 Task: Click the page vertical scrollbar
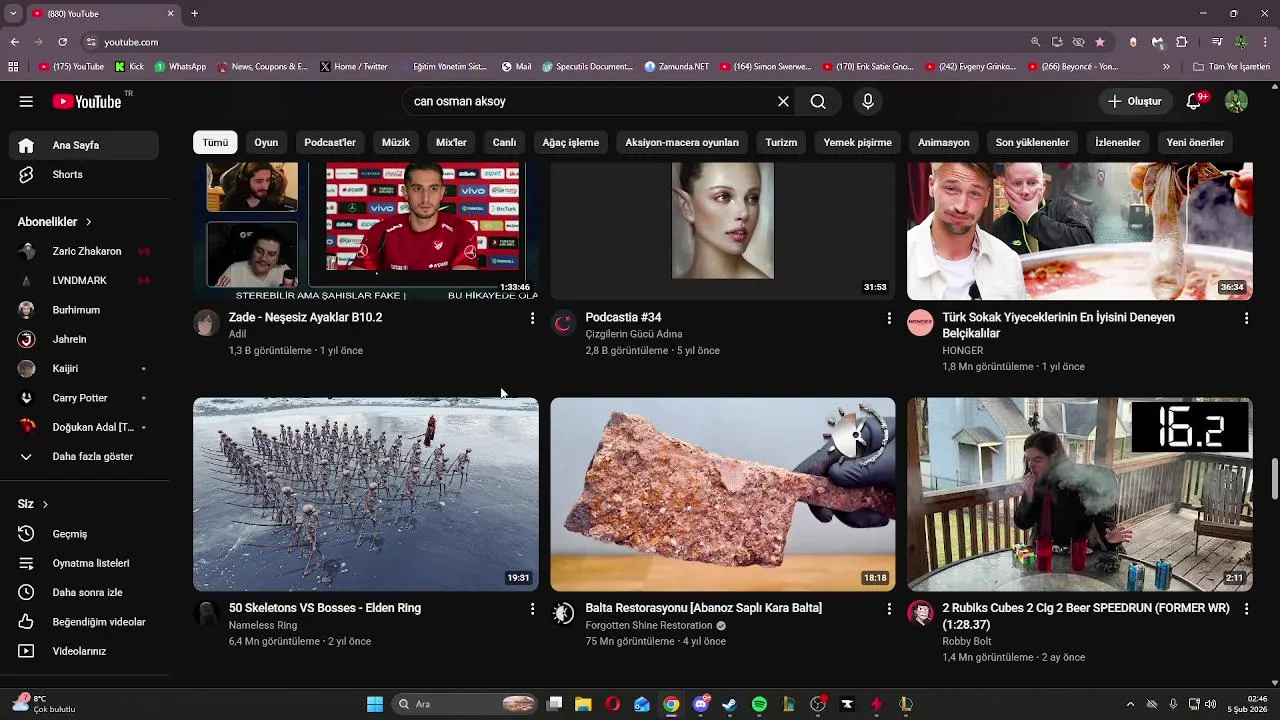[x=1273, y=480]
